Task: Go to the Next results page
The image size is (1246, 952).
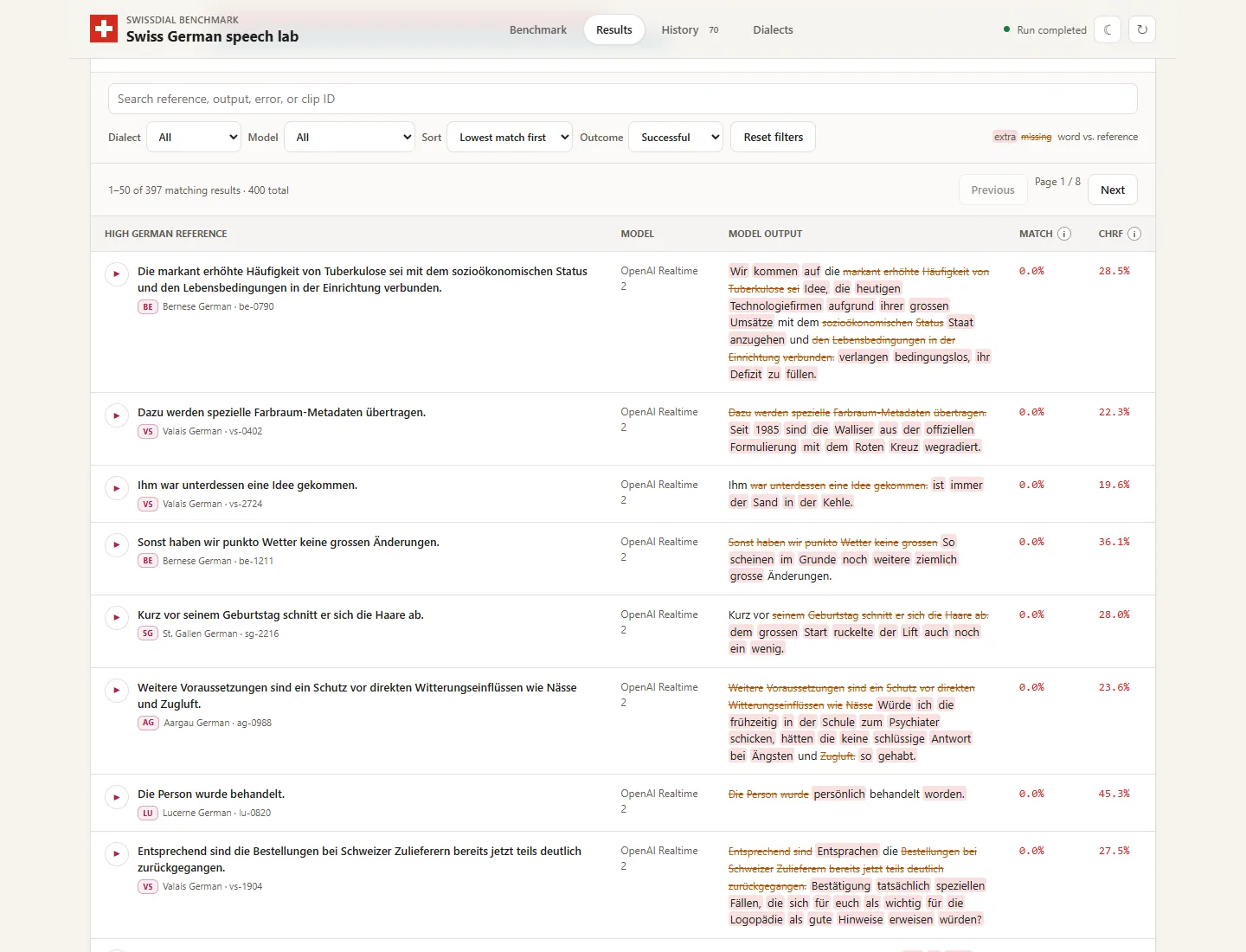Action: 1113,190
